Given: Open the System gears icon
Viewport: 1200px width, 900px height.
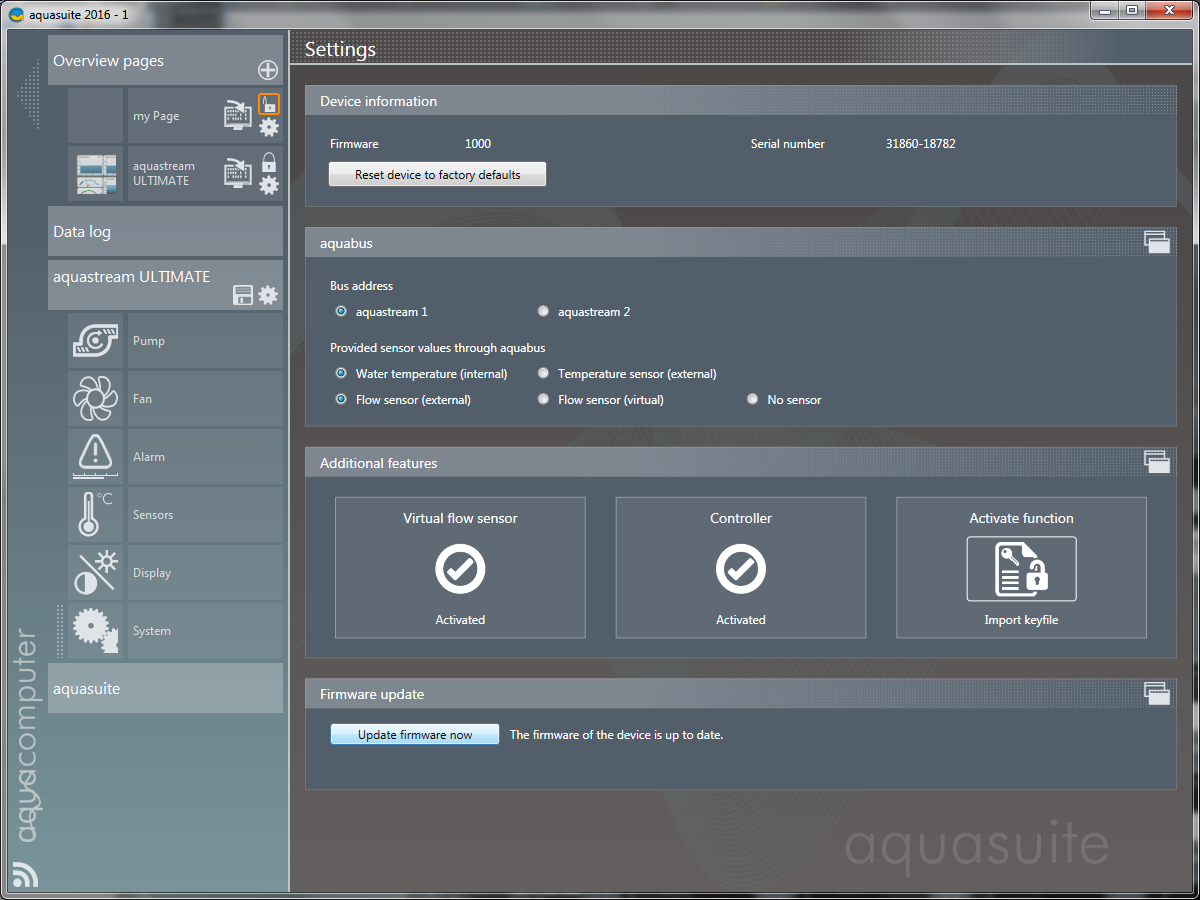Looking at the screenshot, I should pos(96,631).
